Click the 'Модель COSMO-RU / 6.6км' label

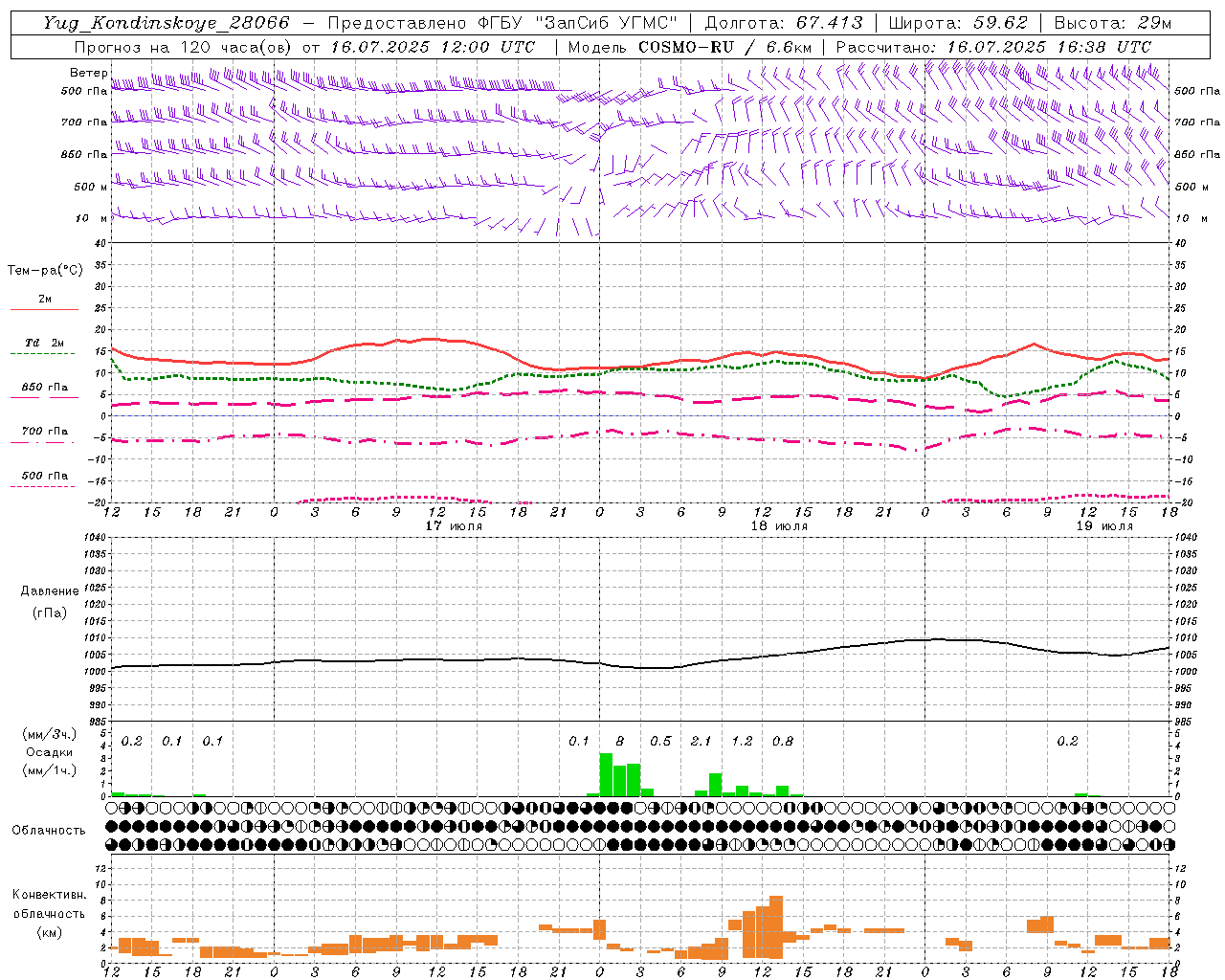690,47
